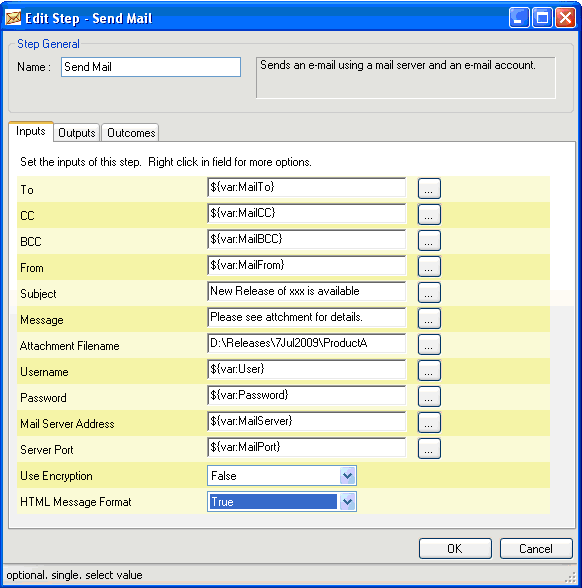The image size is (582, 588).
Task: Click the Send Mail envelope title icon
Action: [x=13, y=18]
